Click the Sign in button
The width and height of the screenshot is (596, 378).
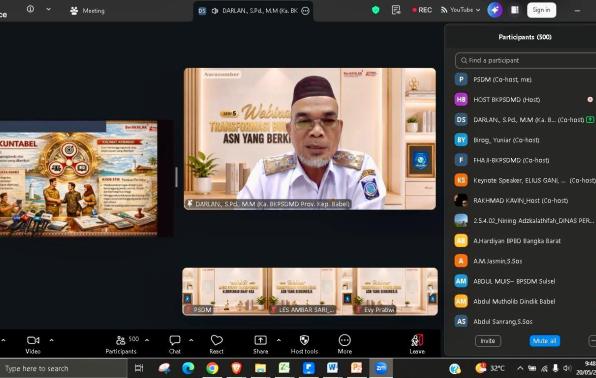pyautogui.click(x=541, y=10)
